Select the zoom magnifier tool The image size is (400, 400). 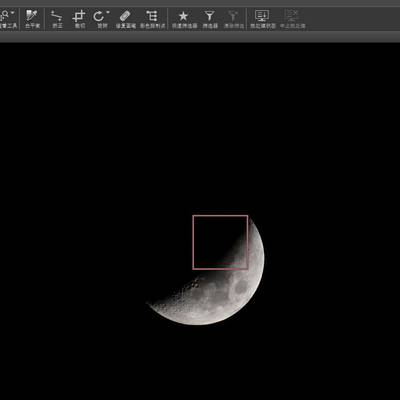click(5, 16)
